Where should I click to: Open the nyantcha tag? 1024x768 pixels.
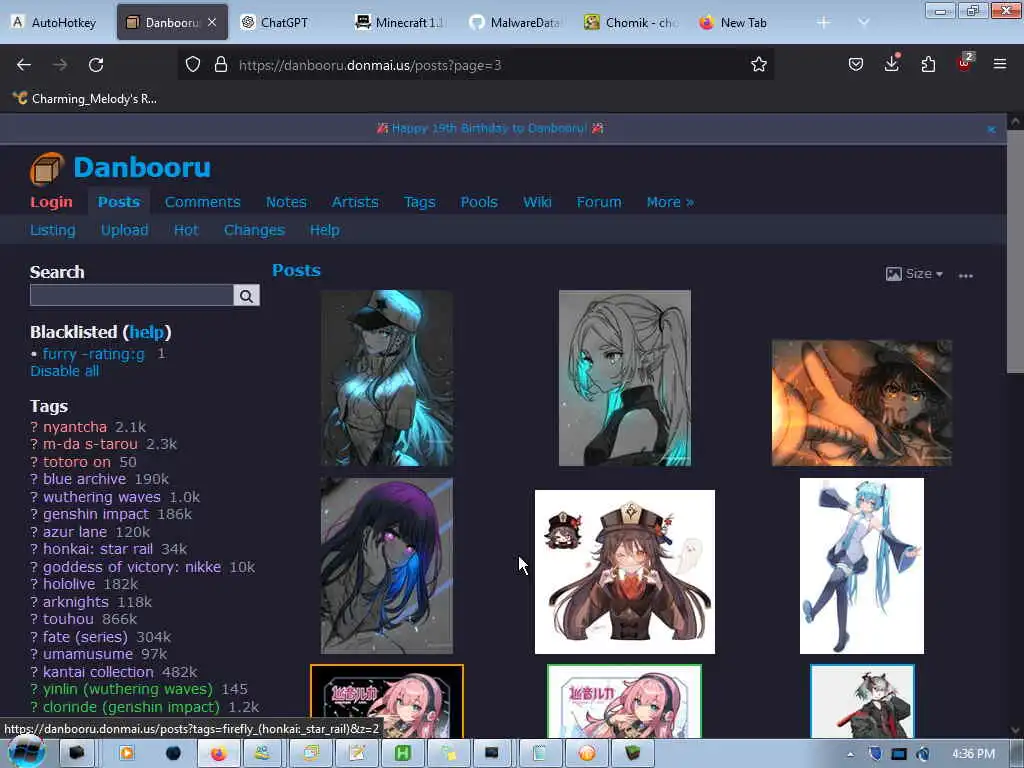(75, 427)
